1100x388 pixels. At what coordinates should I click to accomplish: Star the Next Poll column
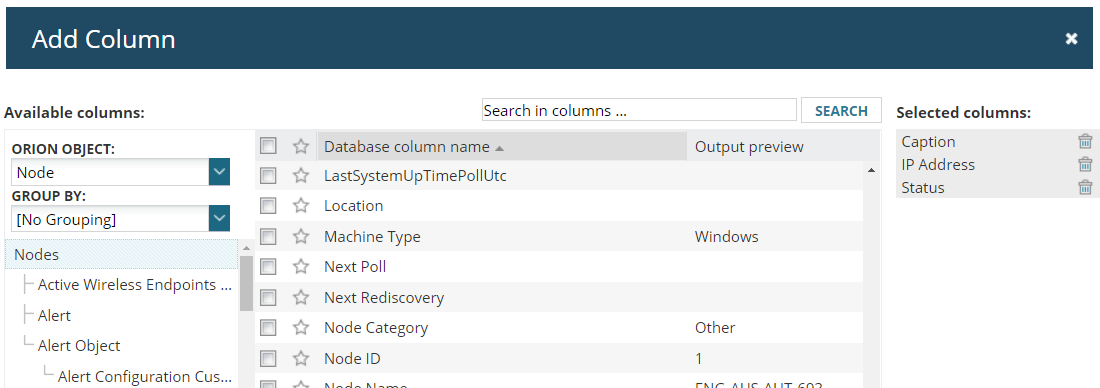click(x=301, y=267)
